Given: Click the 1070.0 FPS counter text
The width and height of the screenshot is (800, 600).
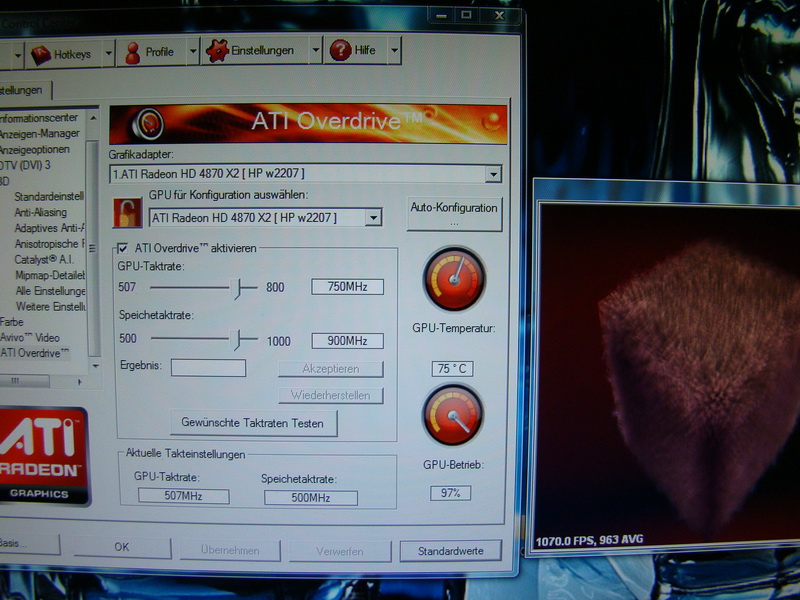Looking at the screenshot, I should click(x=589, y=540).
